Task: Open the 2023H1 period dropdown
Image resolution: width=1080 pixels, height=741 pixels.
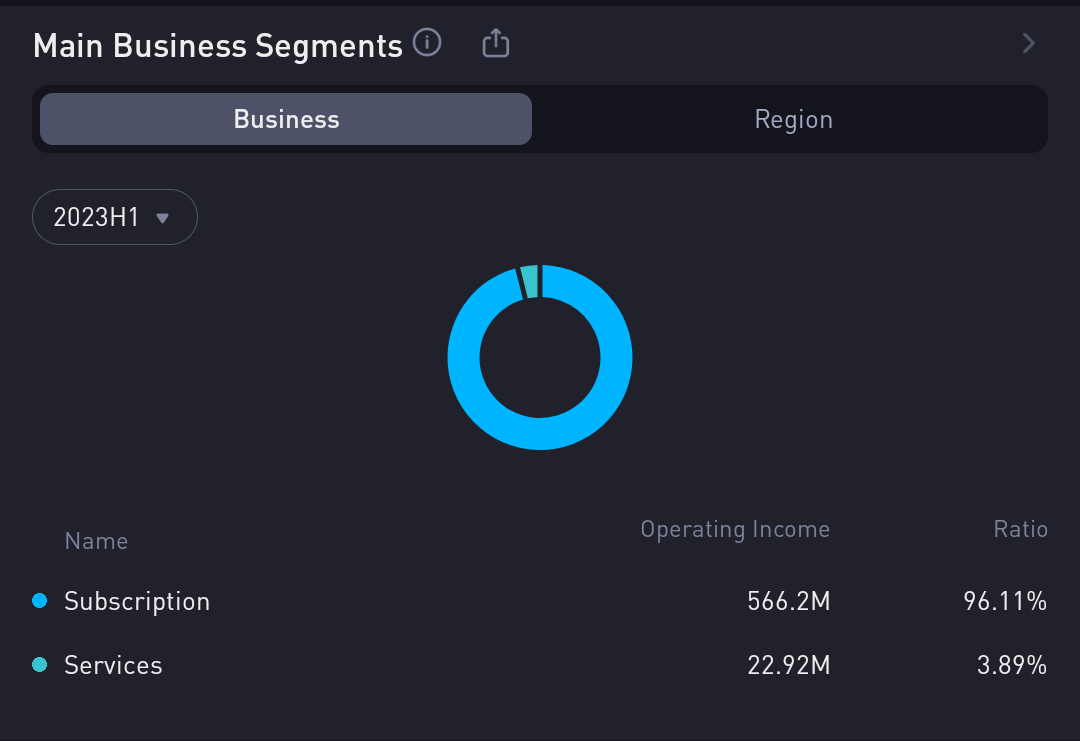Action: [x=114, y=217]
